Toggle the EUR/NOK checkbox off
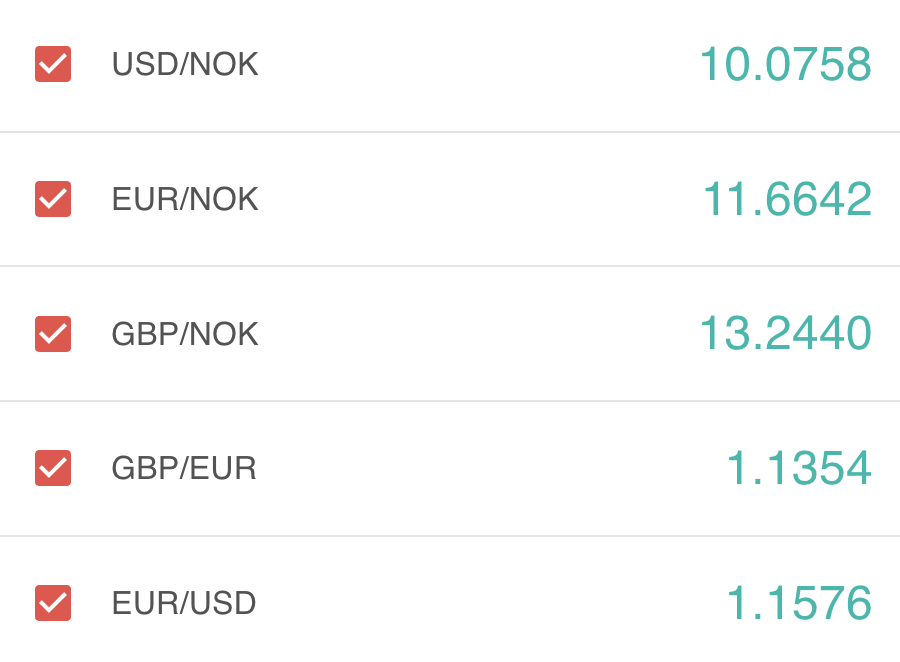The width and height of the screenshot is (900, 662). click(53, 199)
